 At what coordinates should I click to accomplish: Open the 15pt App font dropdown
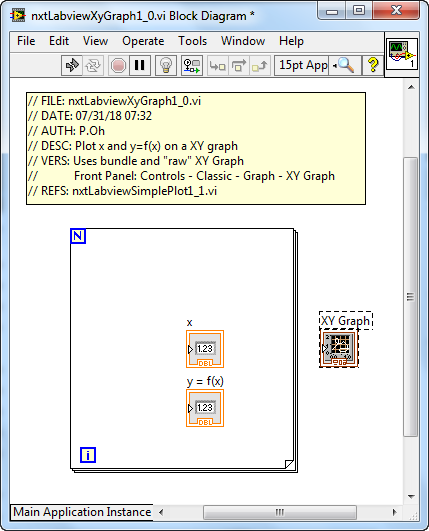[x=301, y=65]
